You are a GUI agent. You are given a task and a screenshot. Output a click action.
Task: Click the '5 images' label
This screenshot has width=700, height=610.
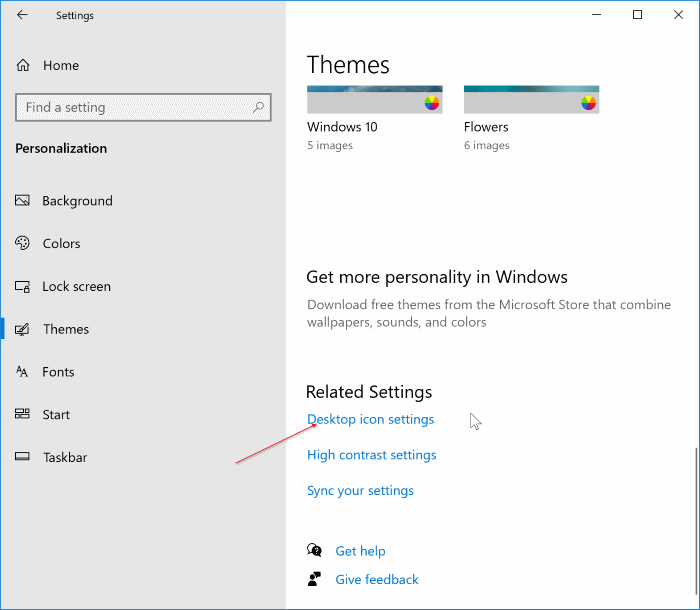pyautogui.click(x=329, y=146)
